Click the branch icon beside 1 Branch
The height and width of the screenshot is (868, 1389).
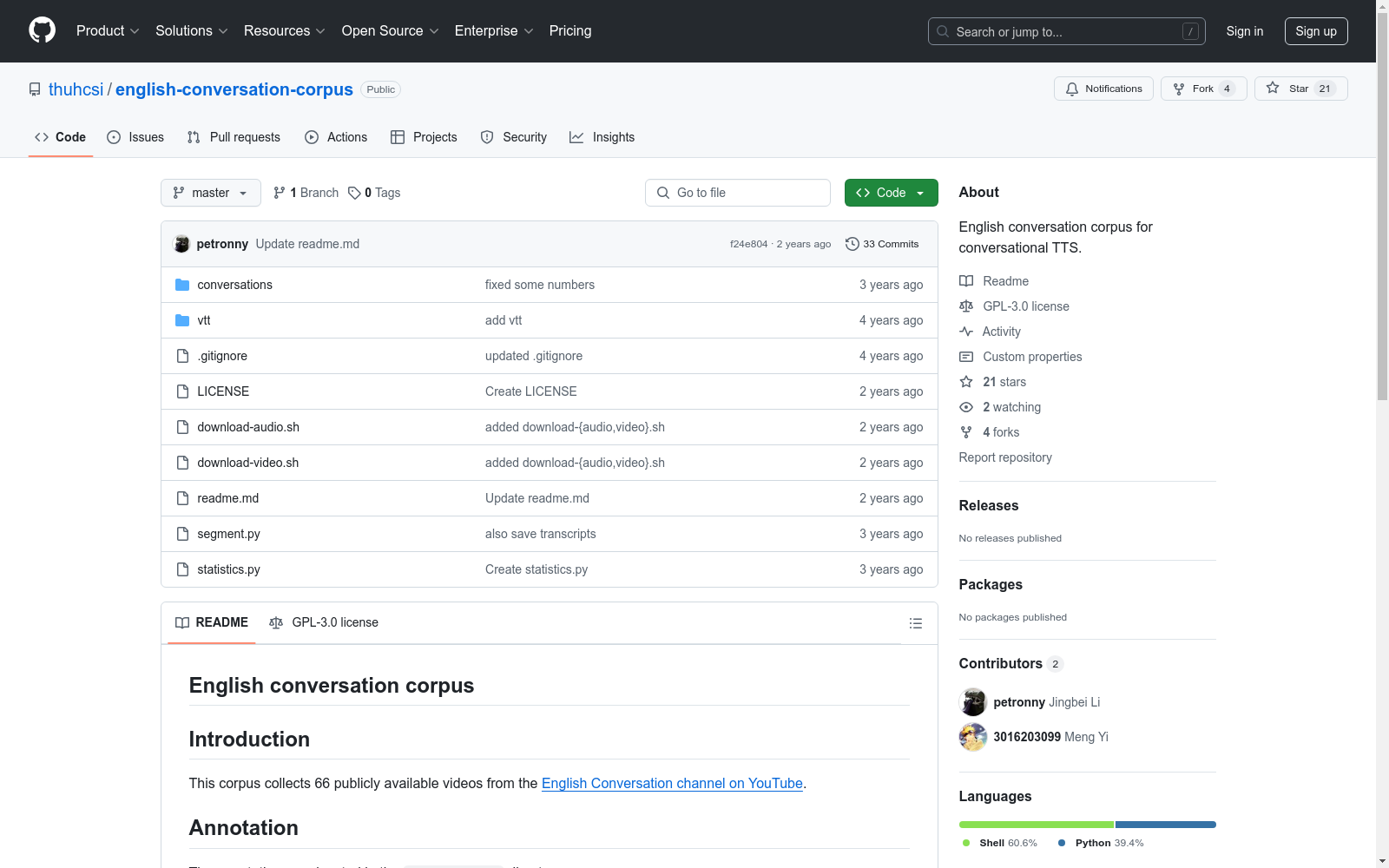280,193
